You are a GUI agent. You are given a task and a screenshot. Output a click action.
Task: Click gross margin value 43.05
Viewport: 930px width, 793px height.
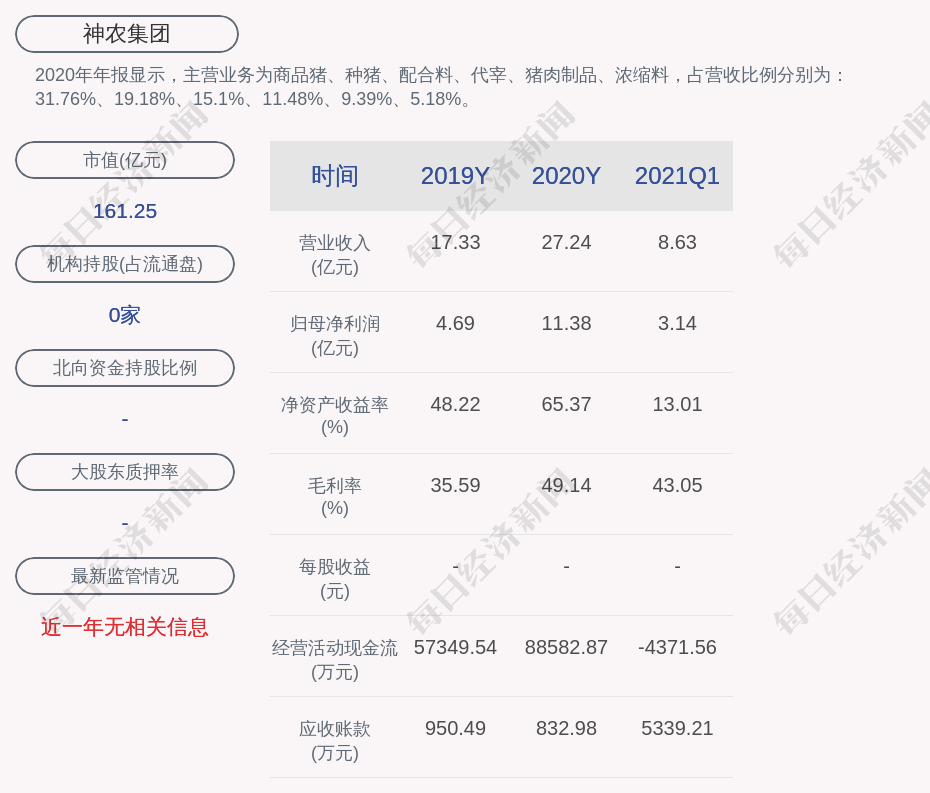pyautogui.click(x=677, y=485)
